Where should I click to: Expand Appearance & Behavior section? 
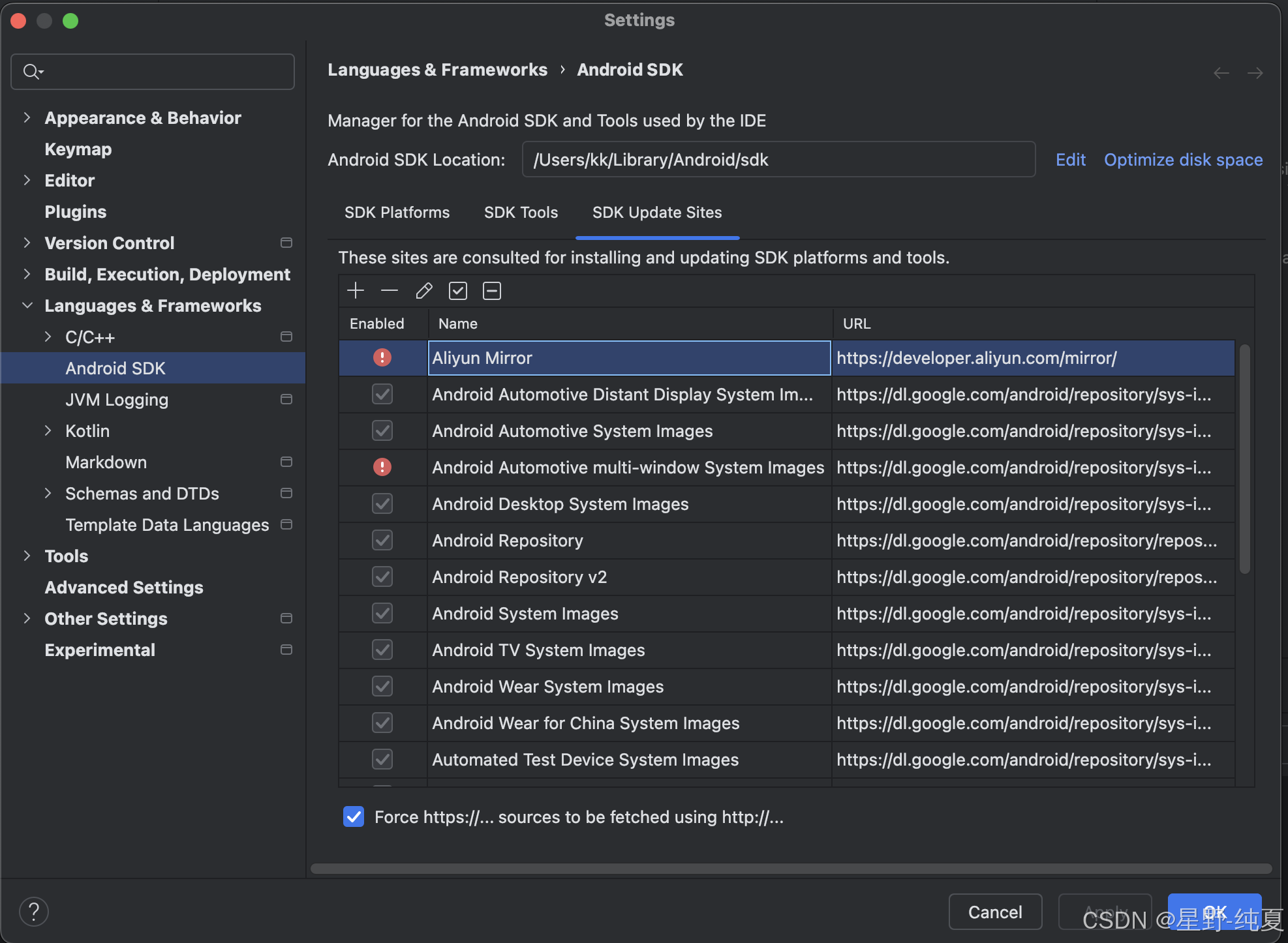click(27, 118)
